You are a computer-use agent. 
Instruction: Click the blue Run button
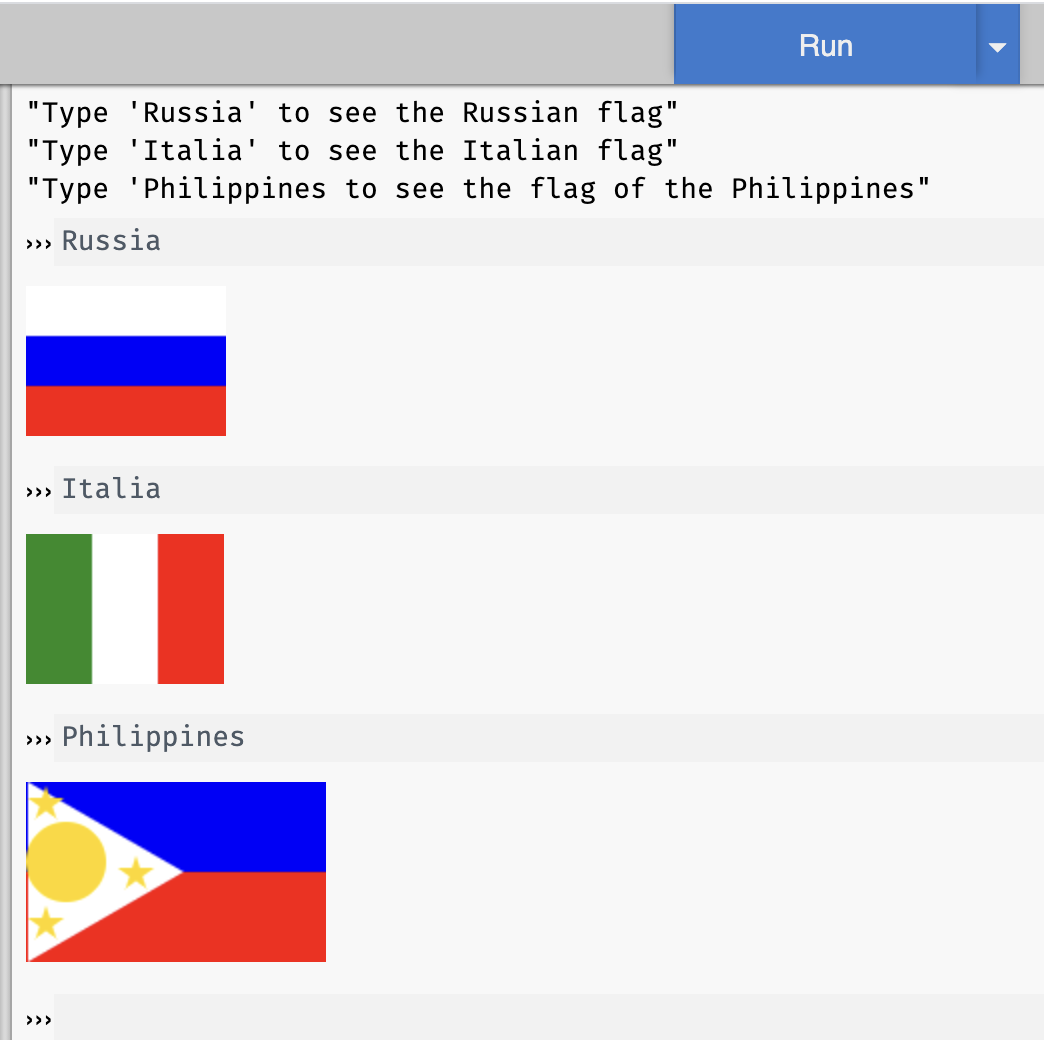pos(825,46)
